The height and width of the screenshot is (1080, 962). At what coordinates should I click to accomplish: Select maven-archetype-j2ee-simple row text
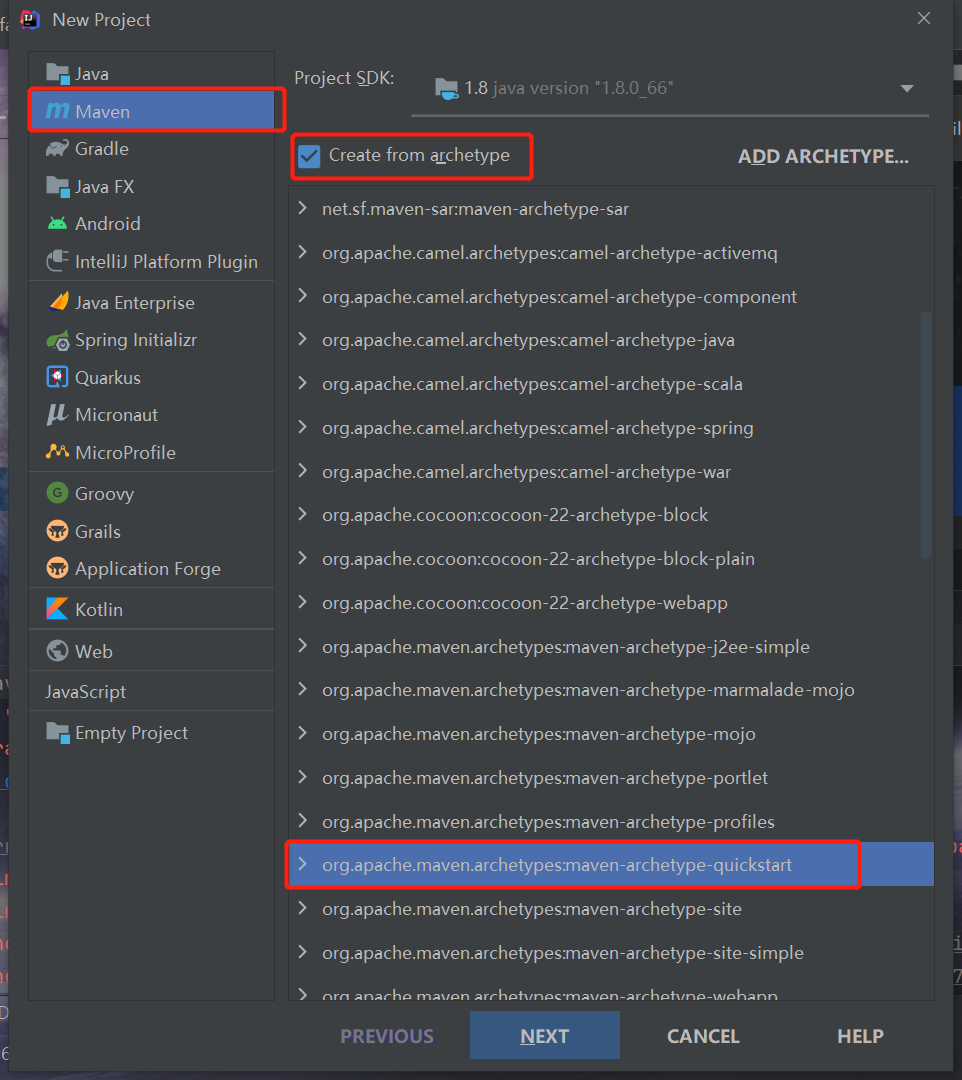click(x=565, y=647)
